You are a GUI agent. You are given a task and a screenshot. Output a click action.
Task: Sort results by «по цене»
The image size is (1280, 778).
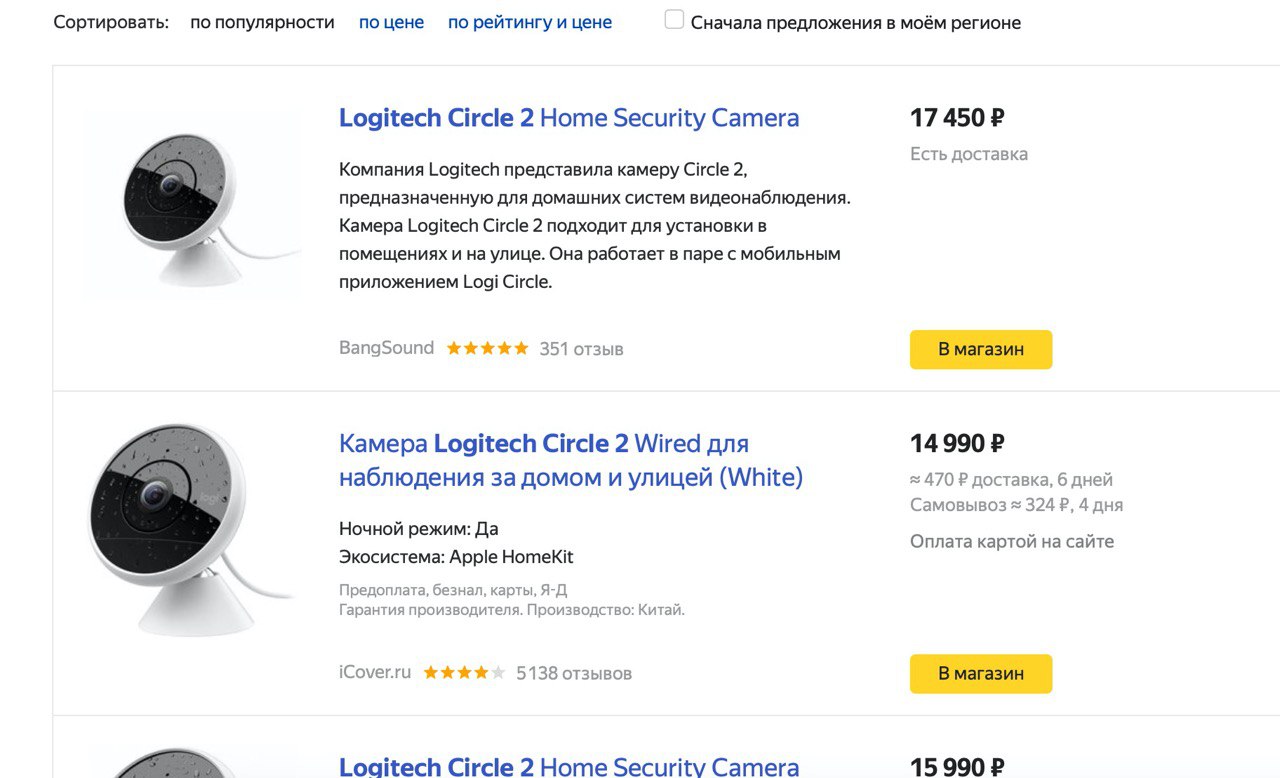391,22
